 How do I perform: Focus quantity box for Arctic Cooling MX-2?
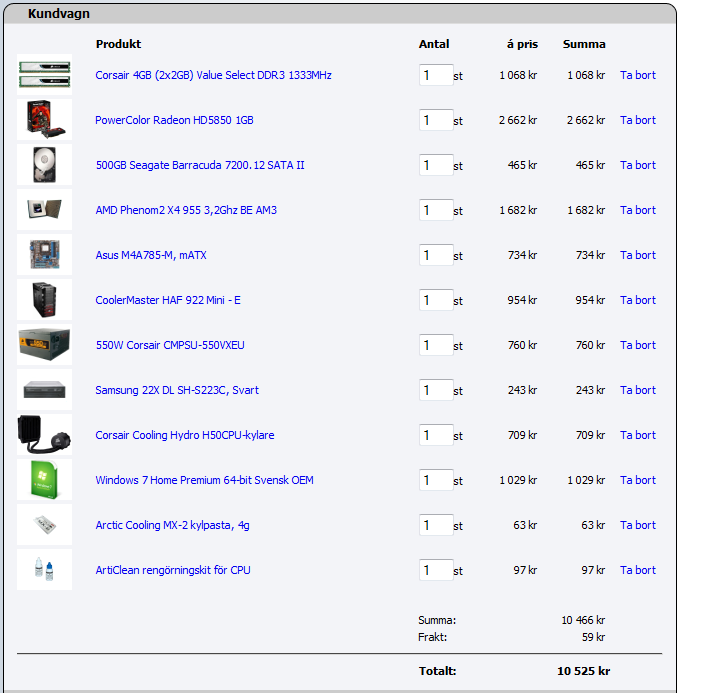[435, 525]
